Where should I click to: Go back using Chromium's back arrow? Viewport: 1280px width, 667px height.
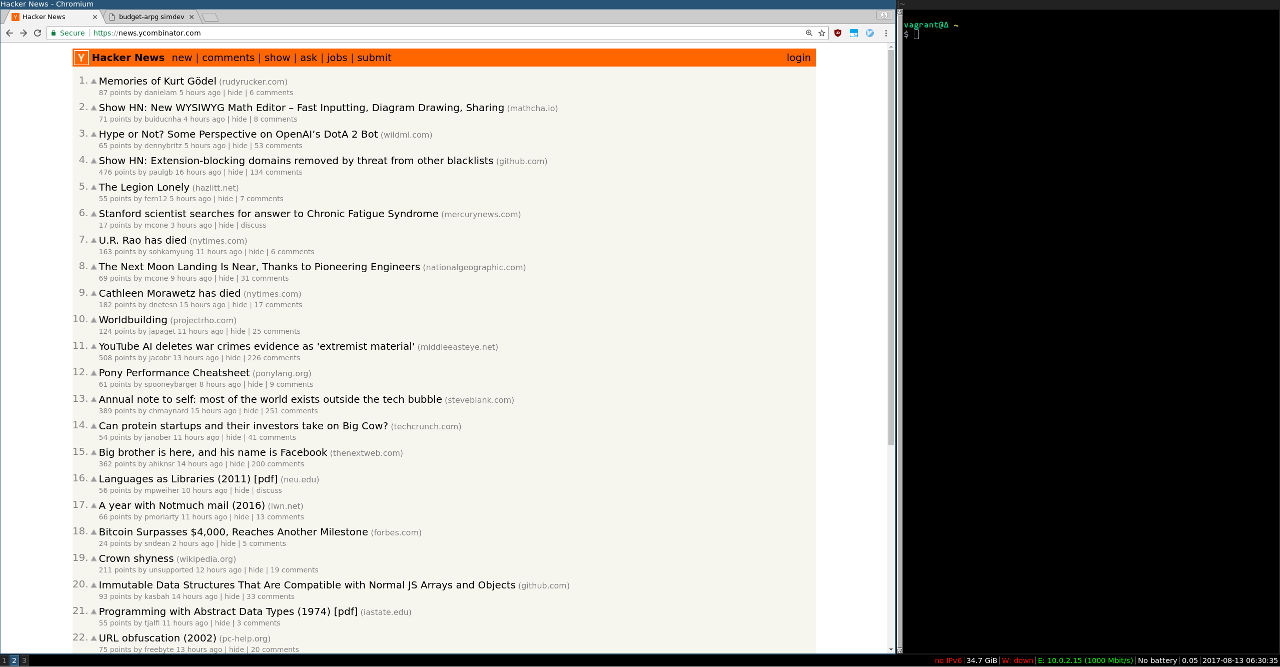pyautogui.click(x=9, y=33)
